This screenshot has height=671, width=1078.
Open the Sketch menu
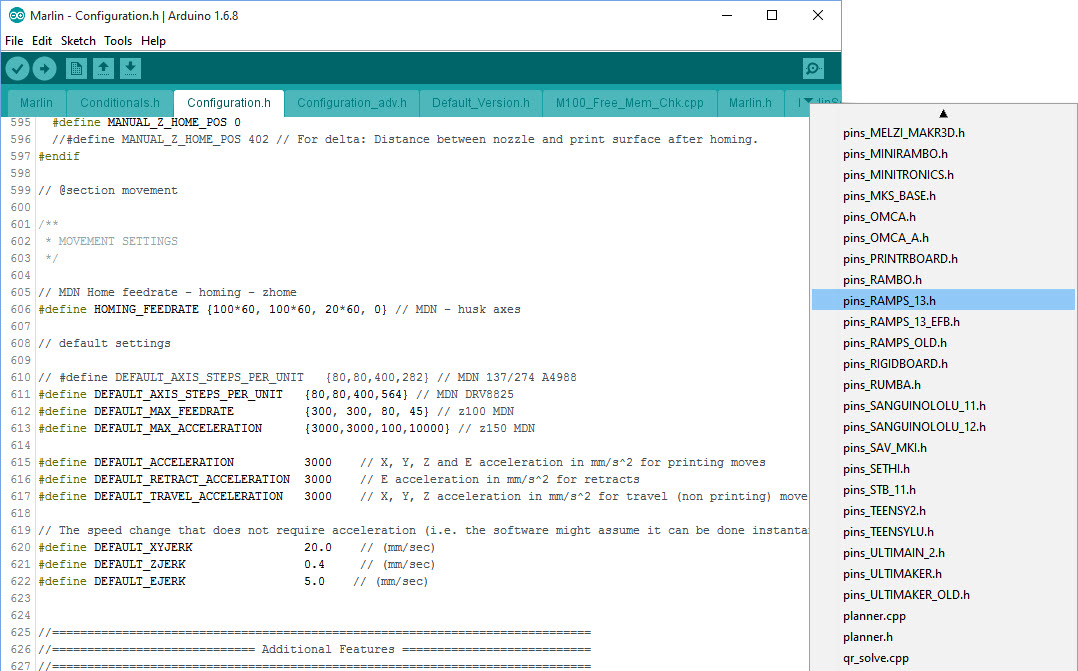pyautogui.click(x=78, y=41)
